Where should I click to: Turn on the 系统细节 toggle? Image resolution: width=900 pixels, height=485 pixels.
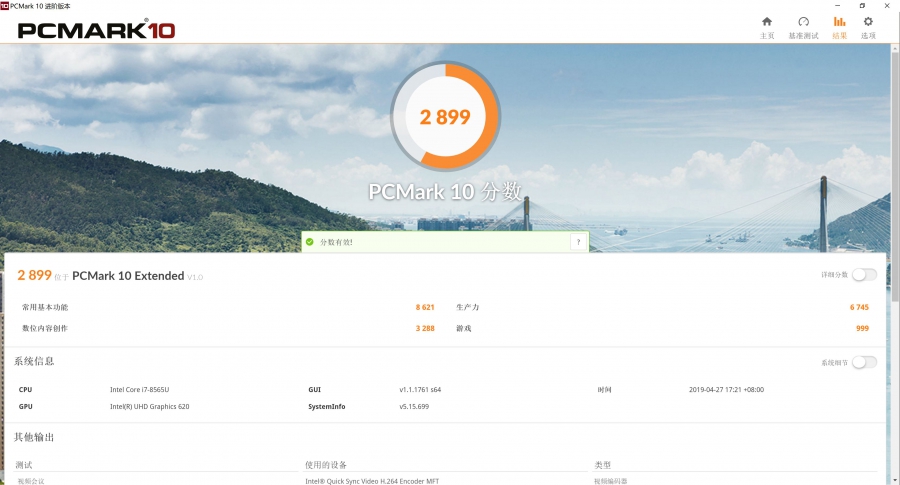pyautogui.click(x=864, y=362)
